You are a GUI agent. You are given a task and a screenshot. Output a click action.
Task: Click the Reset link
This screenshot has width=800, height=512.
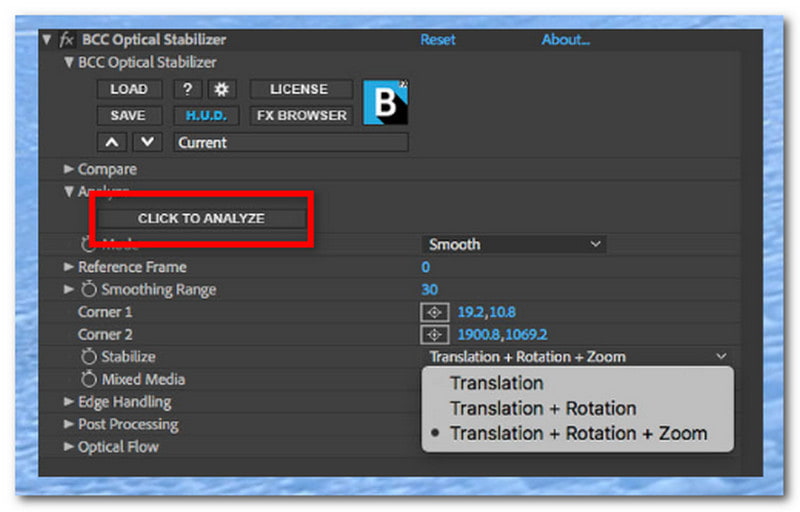[438, 40]
